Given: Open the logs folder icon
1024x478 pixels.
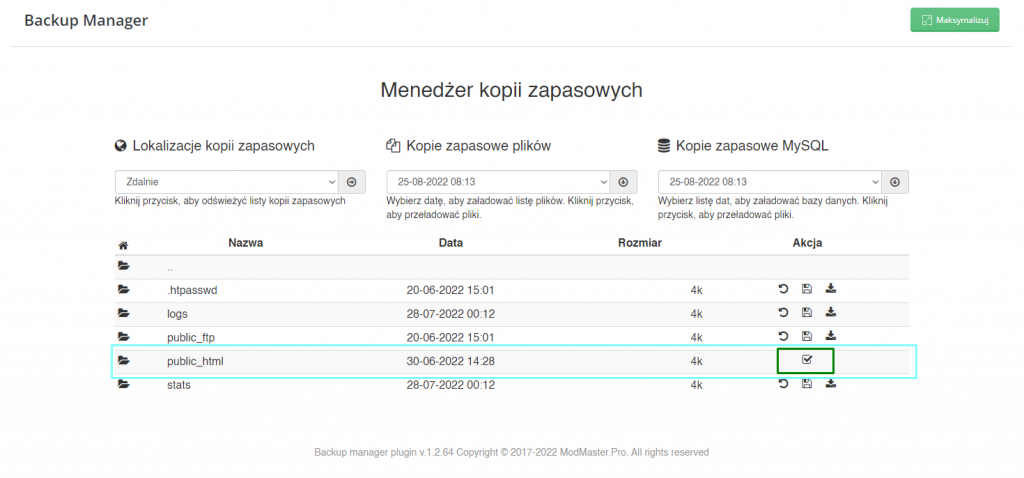Looking at the screenshot, I should click(123, 313).
